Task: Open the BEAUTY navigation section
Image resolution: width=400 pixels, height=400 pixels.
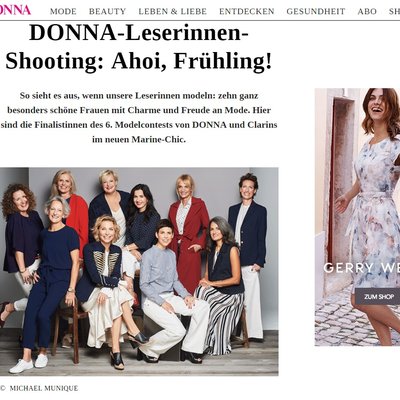Action: coord(107,11)
